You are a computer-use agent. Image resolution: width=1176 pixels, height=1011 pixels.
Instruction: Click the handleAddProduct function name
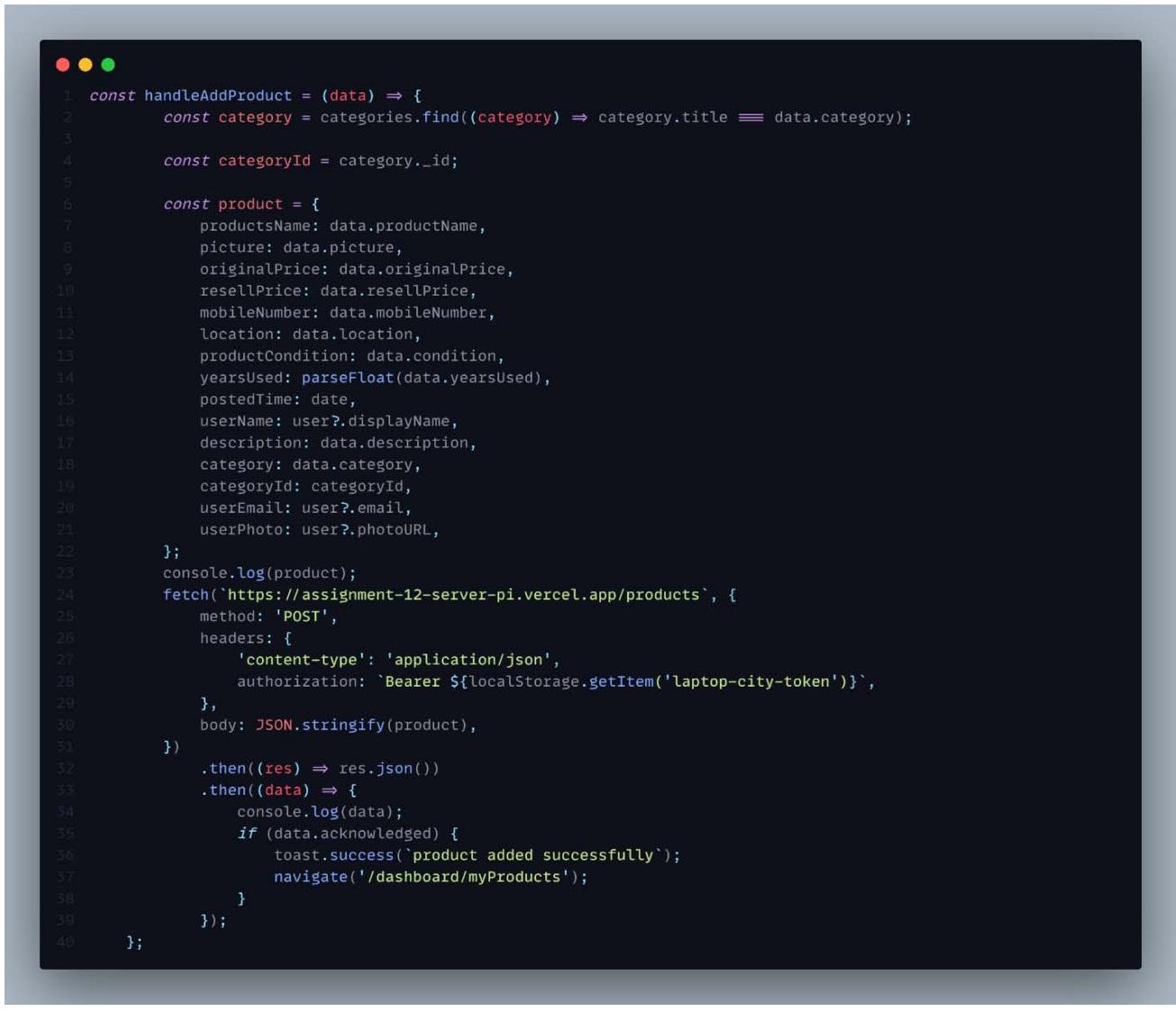click(218, 96)
